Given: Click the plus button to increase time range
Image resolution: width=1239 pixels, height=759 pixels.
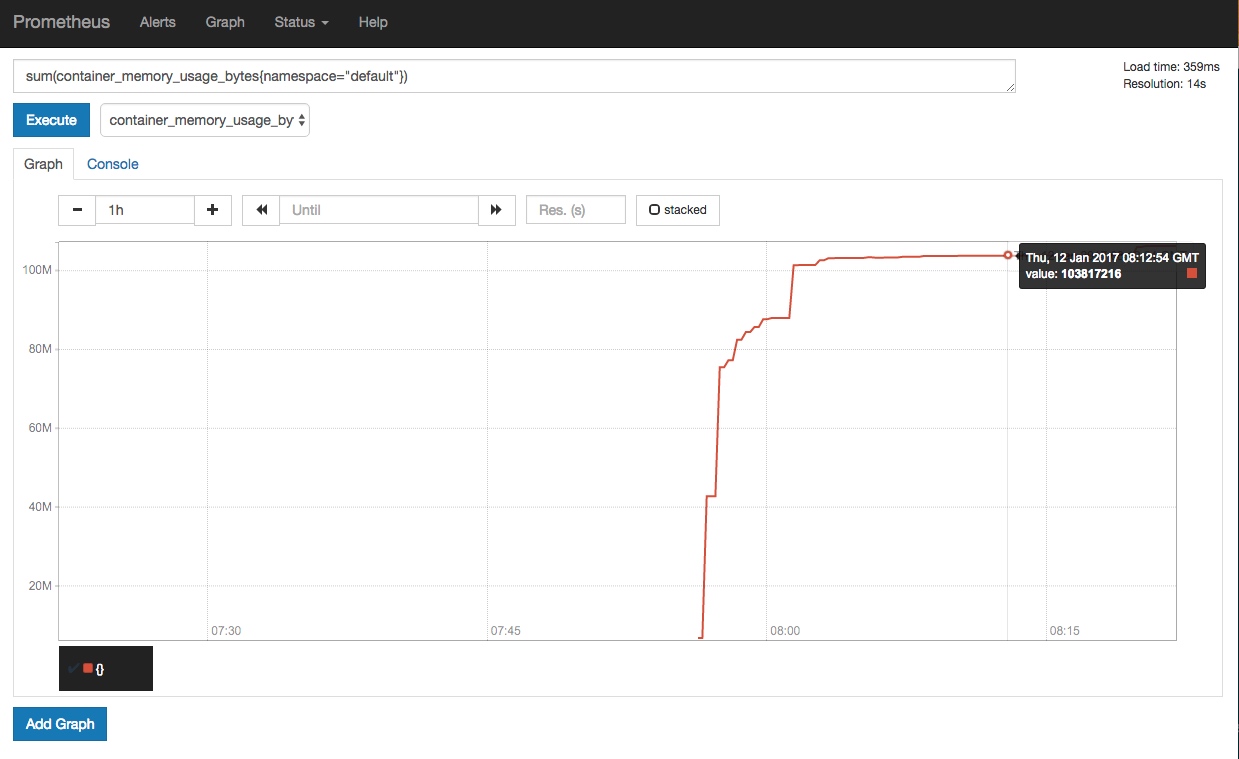Looking at the screenshot, I should tap(212, 210).
